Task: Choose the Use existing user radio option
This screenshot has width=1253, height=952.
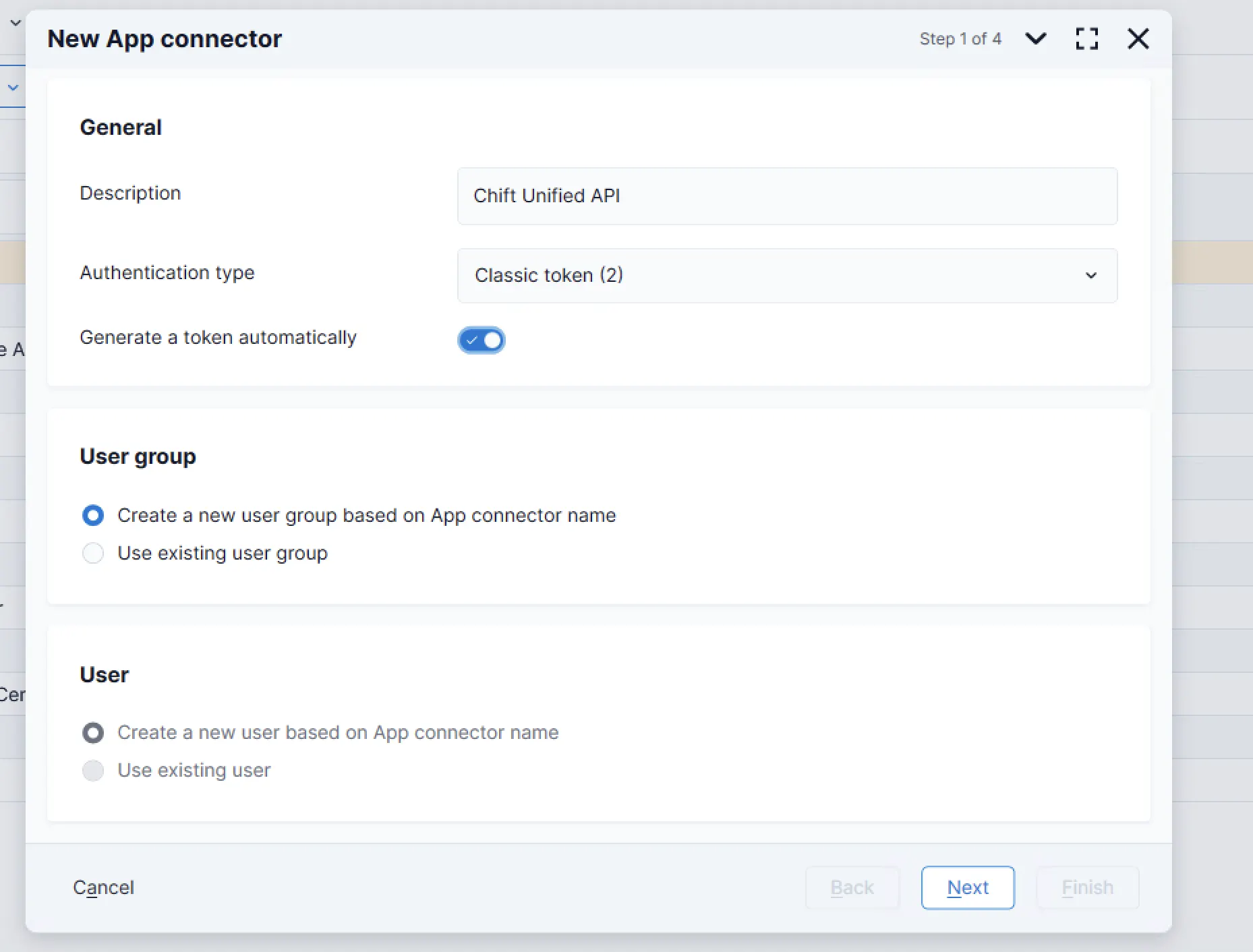Action: (93, 770)
